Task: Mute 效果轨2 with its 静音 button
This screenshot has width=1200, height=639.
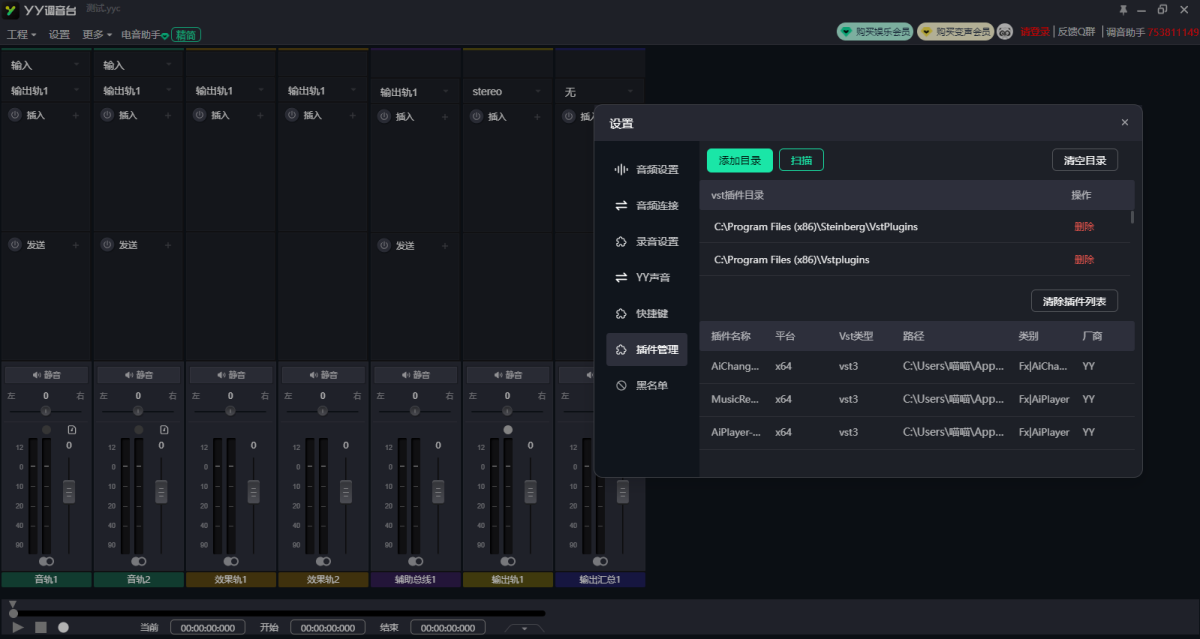Action: [x=323, y=375]
